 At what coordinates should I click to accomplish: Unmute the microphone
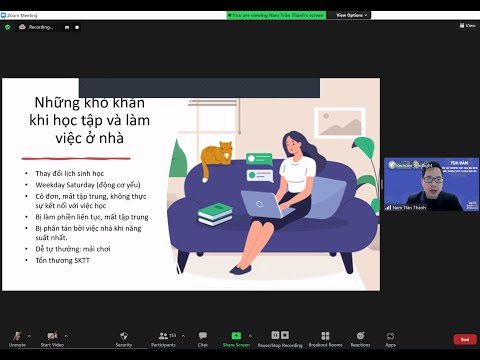pyautogui.click(x=17, y=339)
